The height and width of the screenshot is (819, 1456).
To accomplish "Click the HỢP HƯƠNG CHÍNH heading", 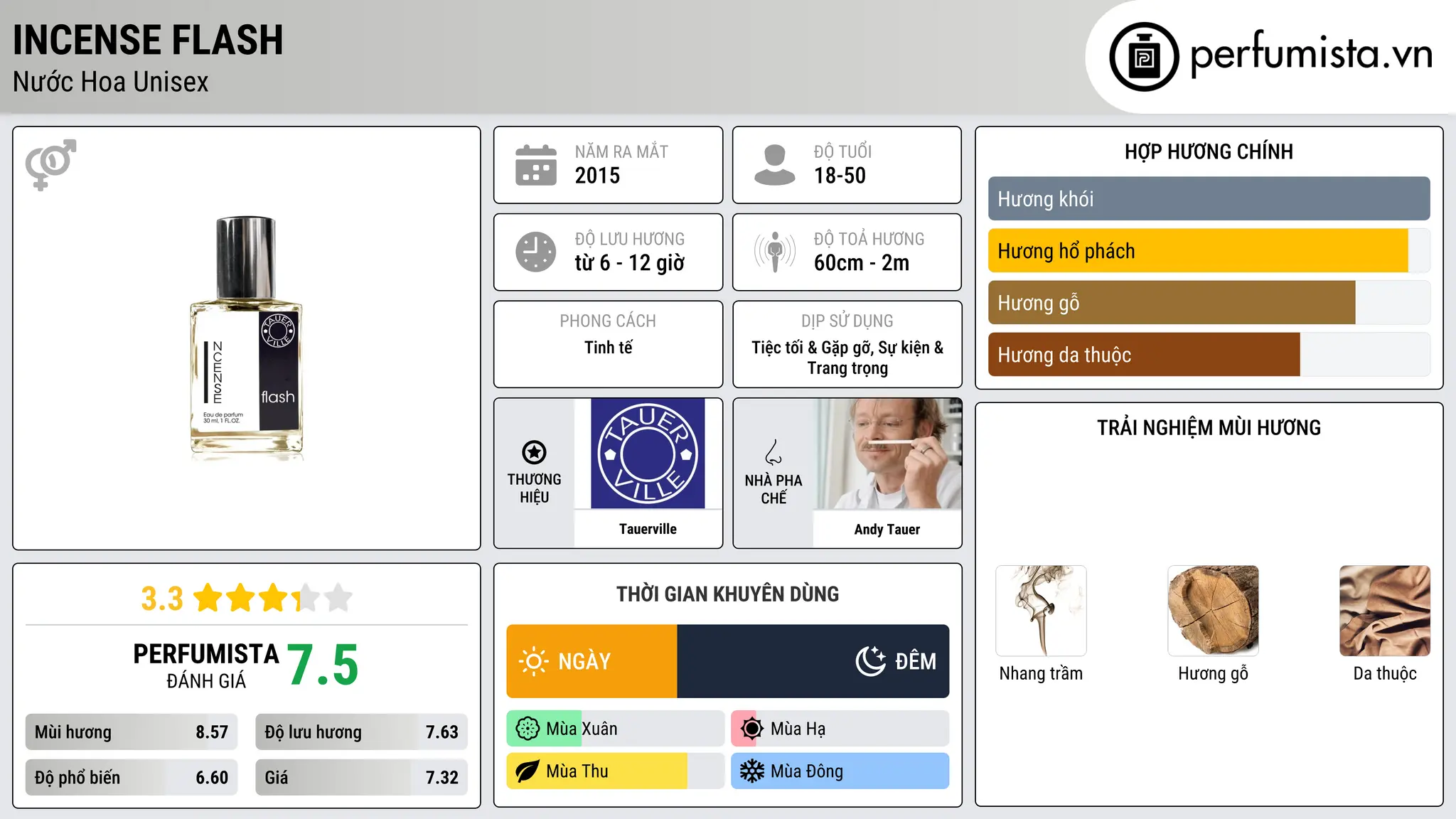I will coord(1209,151).
